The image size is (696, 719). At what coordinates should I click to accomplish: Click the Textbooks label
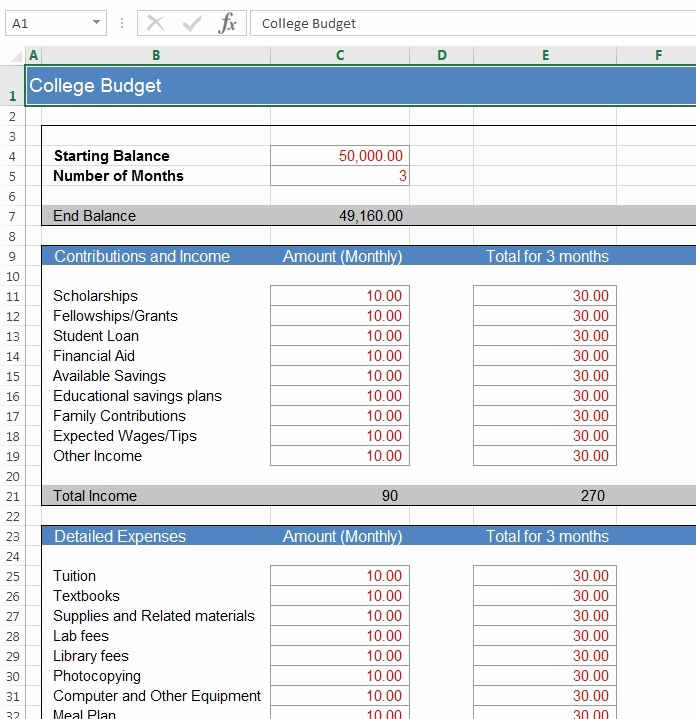[86, 596]
